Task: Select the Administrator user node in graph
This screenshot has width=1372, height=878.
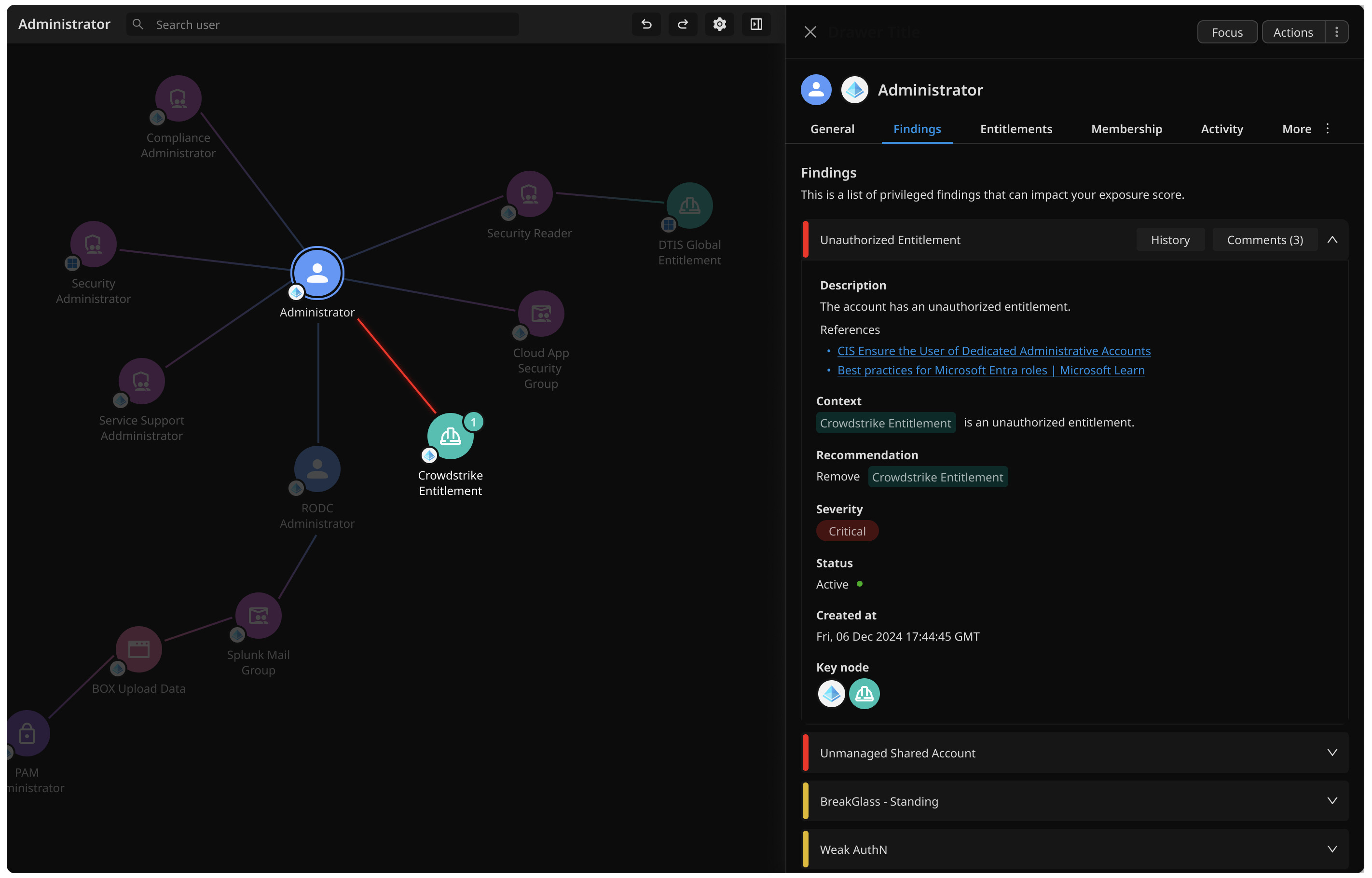Action: 317,273
